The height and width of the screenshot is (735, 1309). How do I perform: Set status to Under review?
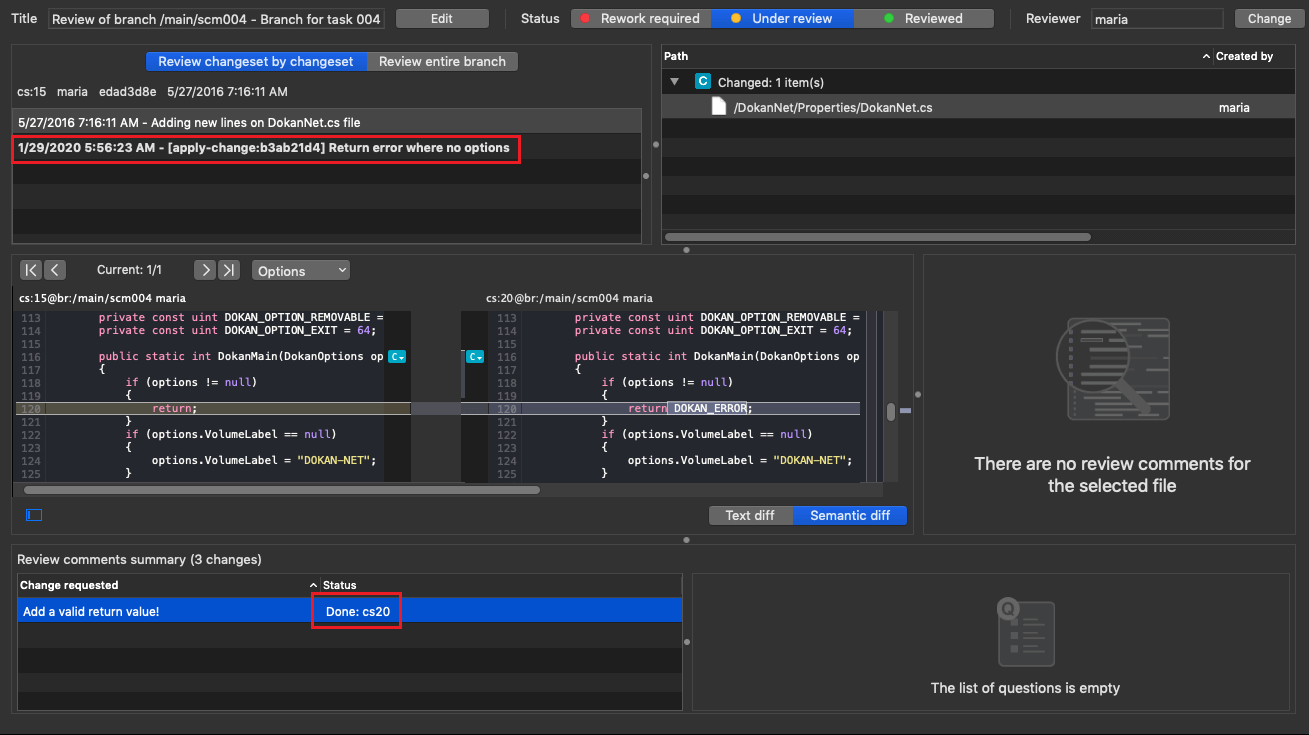(x=782, y=19)
